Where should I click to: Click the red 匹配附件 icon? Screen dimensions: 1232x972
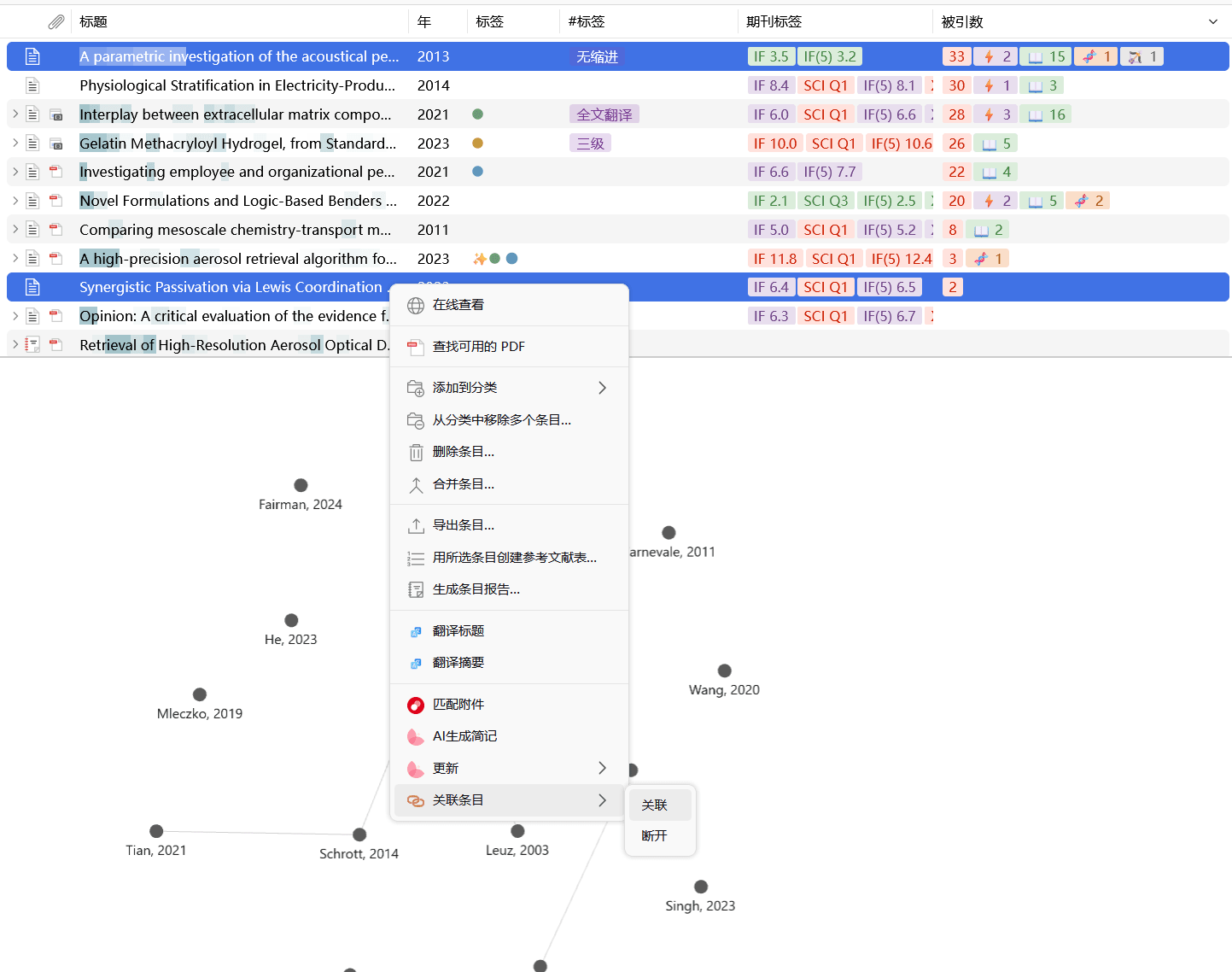coord(416,706)
